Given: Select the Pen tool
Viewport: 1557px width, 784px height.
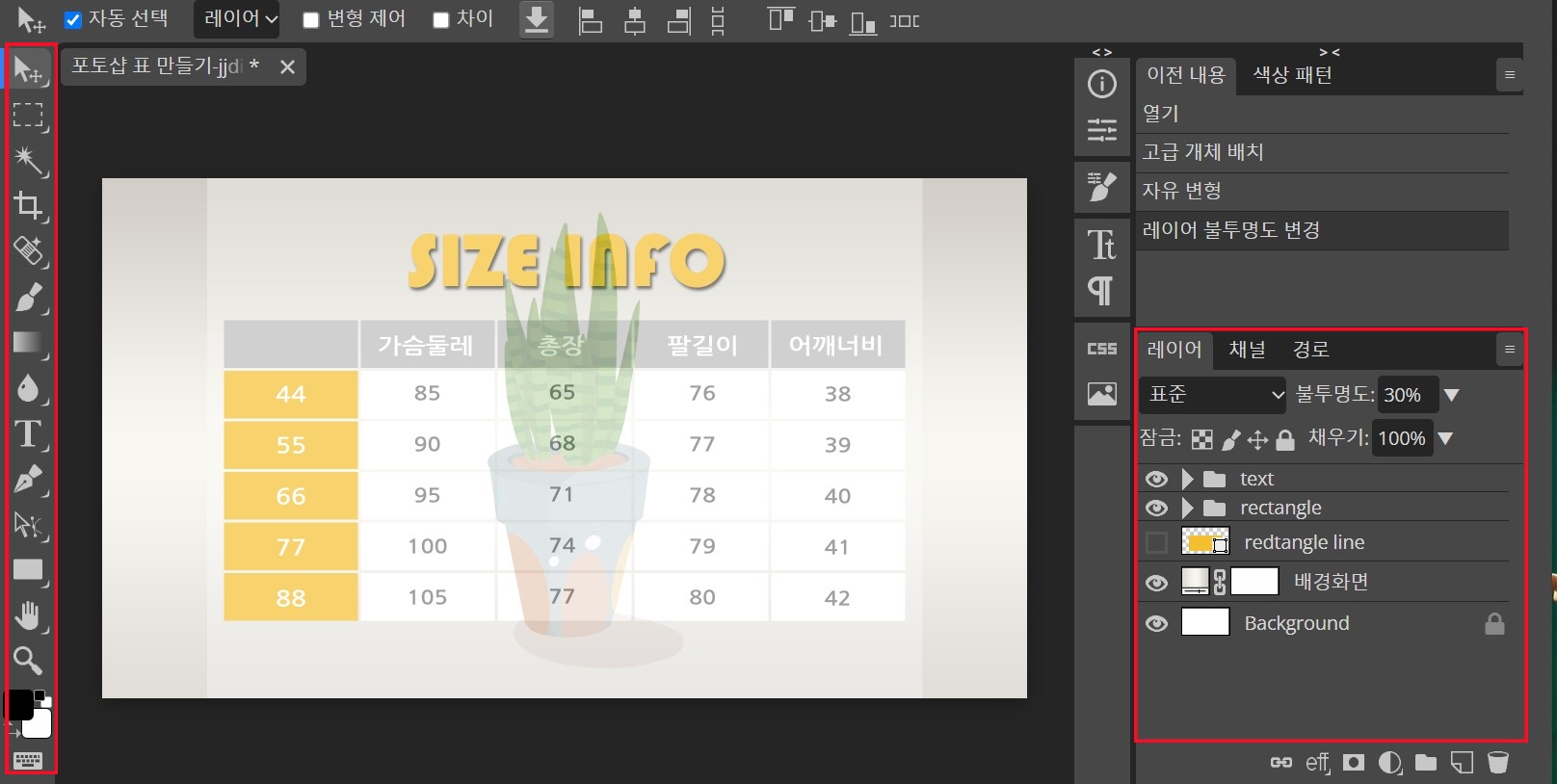Looking at the screenshot, I should tap(28, 479).
